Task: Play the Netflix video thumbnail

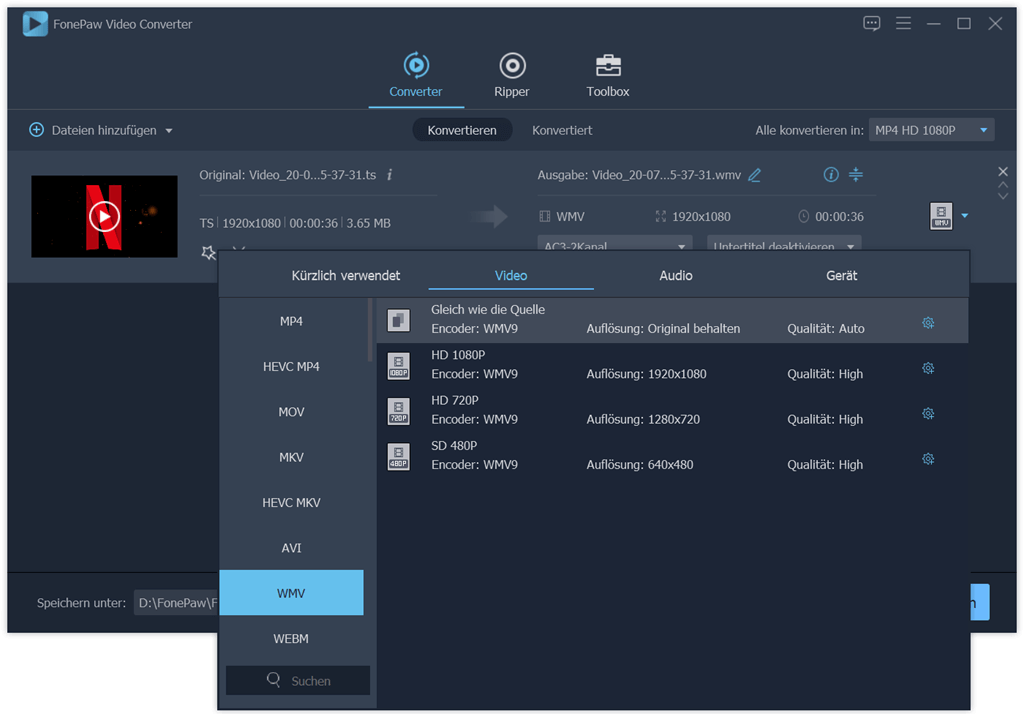Action: [x=104, y=216]
